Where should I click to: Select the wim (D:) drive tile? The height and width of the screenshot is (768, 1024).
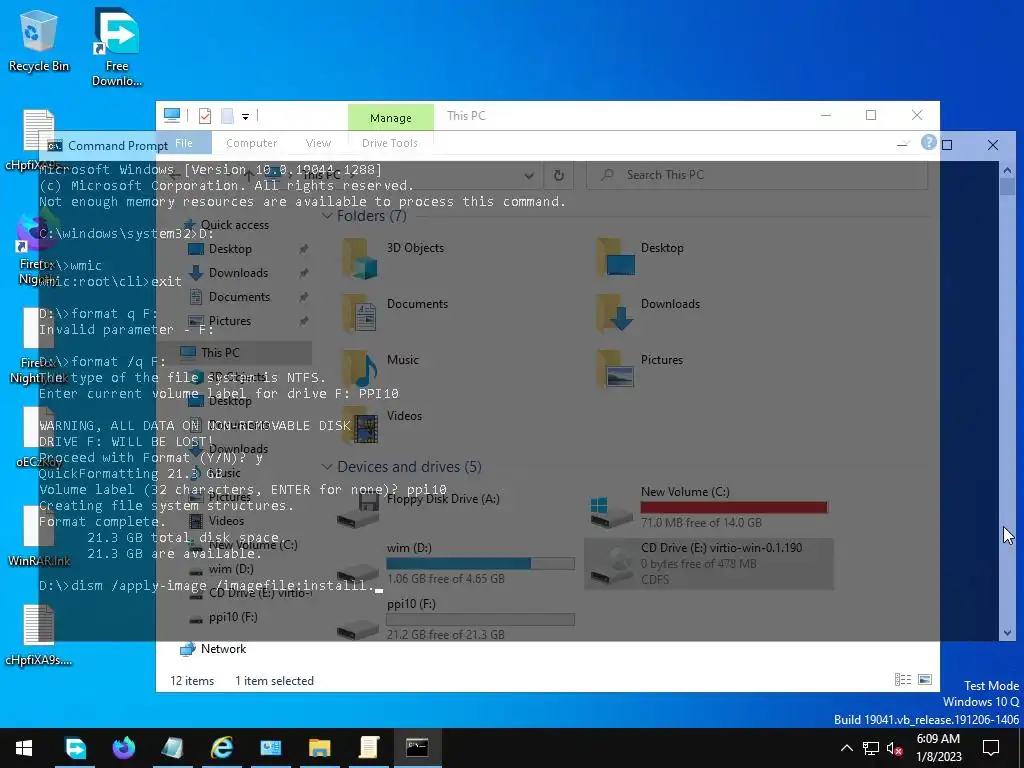455,562
